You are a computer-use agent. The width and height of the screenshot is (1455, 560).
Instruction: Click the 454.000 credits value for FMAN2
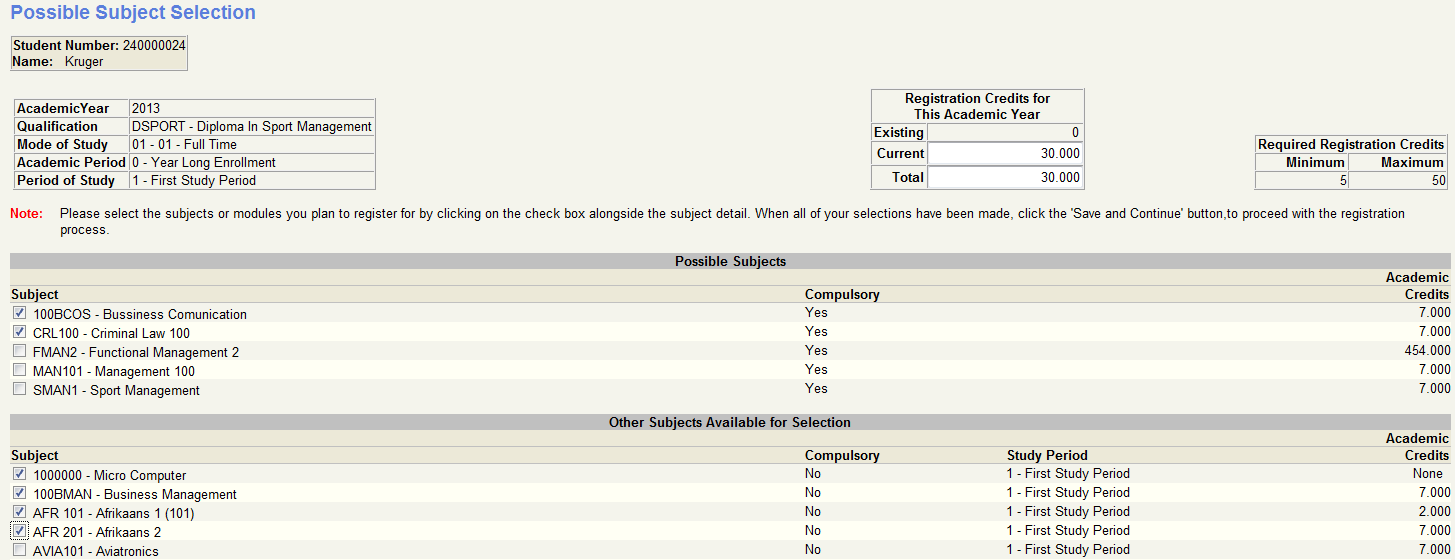point(1424,351)
